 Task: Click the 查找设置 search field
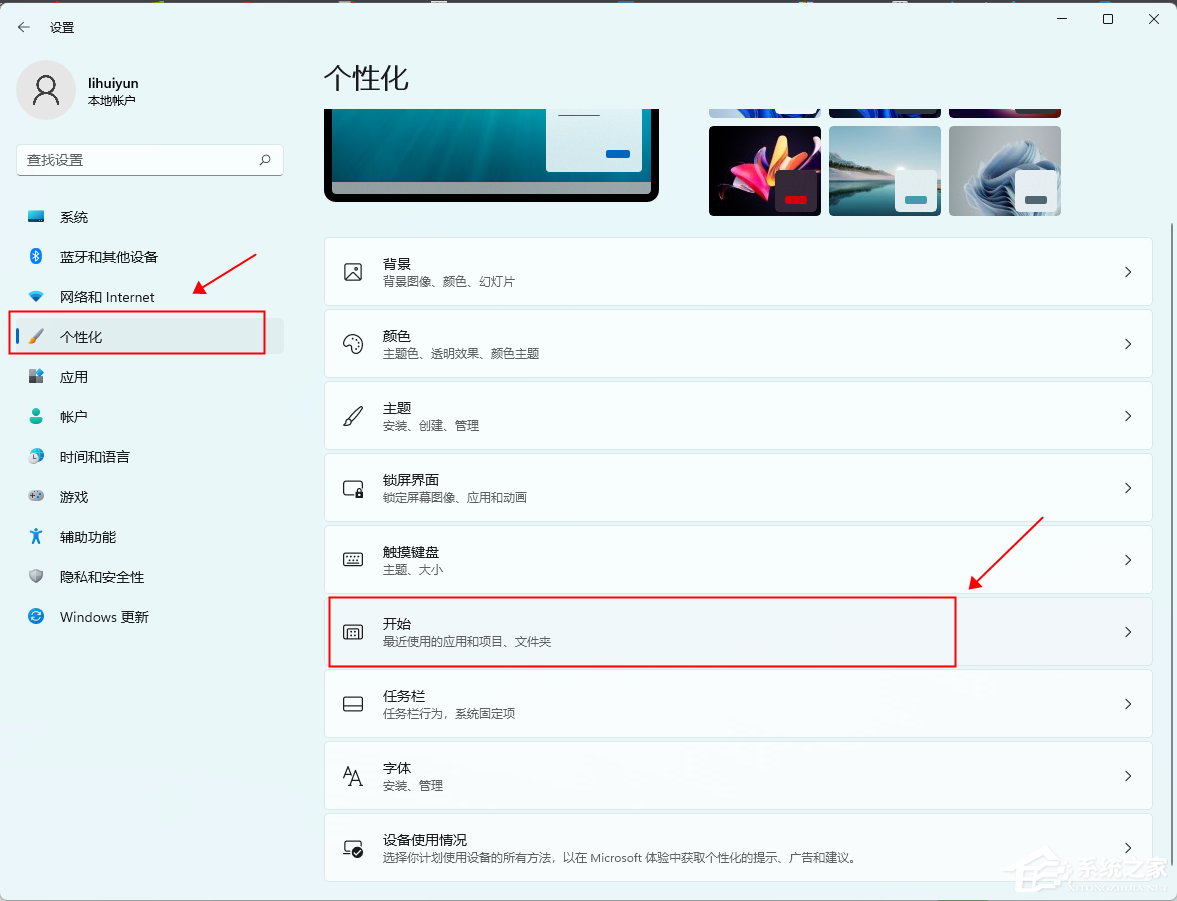(x=150, y=160)
